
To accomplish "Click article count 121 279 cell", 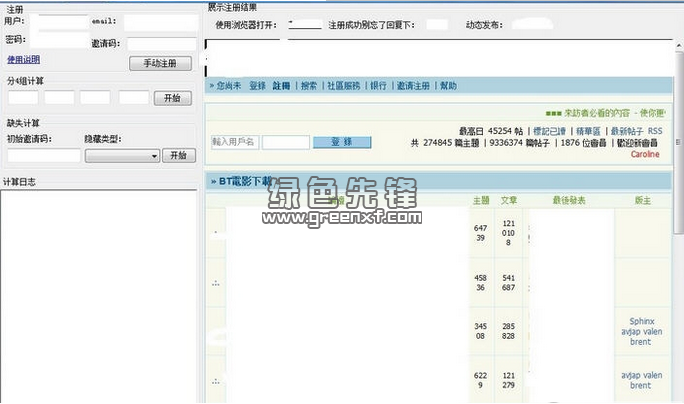I will click(509, 380).
